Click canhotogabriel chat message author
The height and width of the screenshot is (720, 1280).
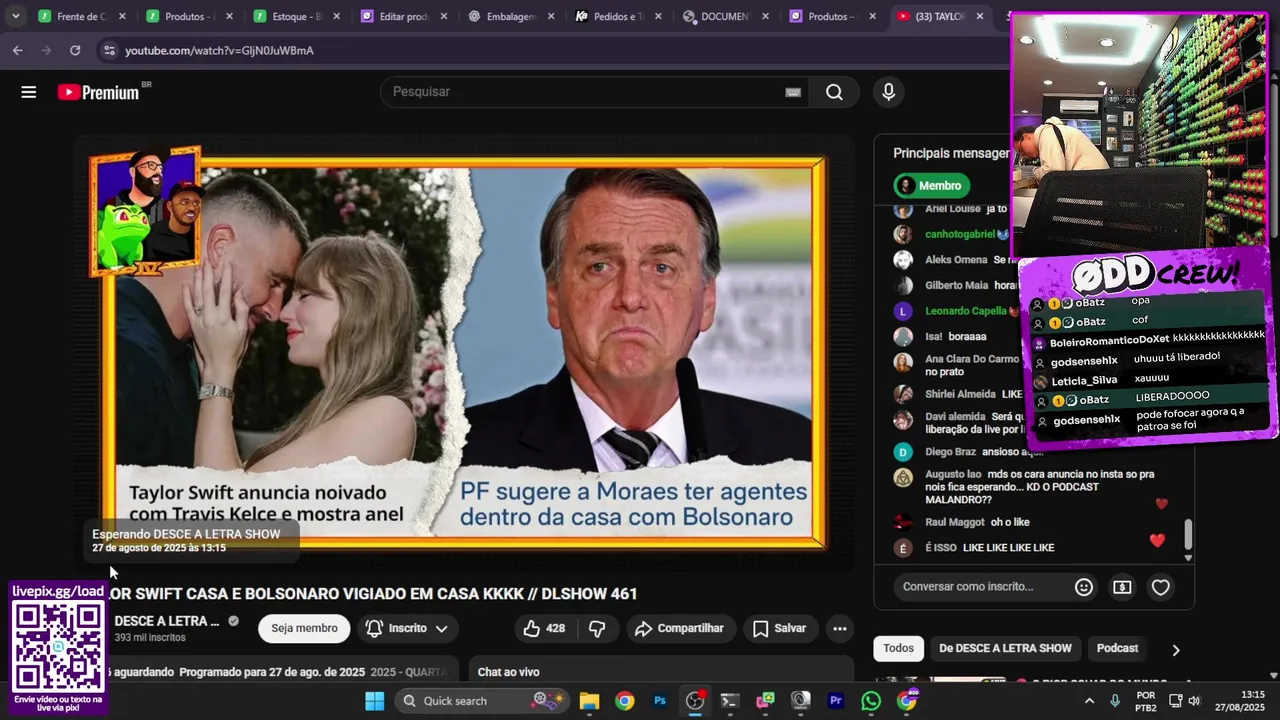pyautogui.click(x=959, y=234)
